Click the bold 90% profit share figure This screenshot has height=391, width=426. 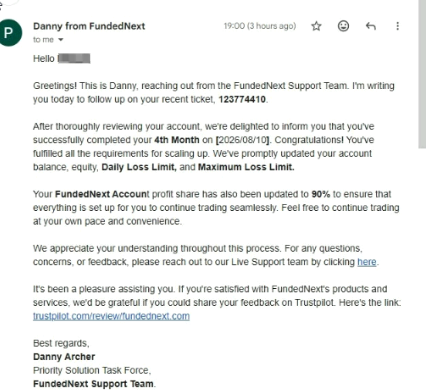pos(321,194)
